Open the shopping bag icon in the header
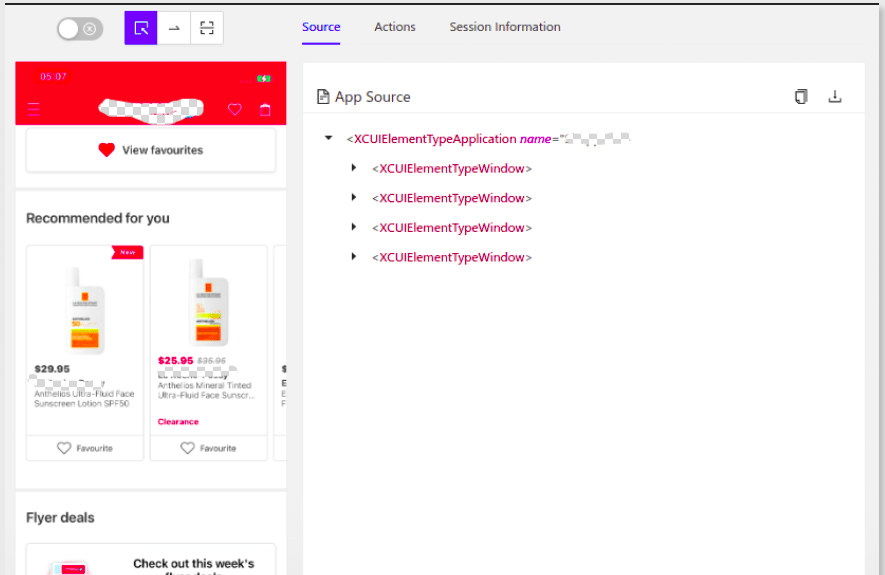The height and width of the screenshot is (575, 885). (265, 109)
